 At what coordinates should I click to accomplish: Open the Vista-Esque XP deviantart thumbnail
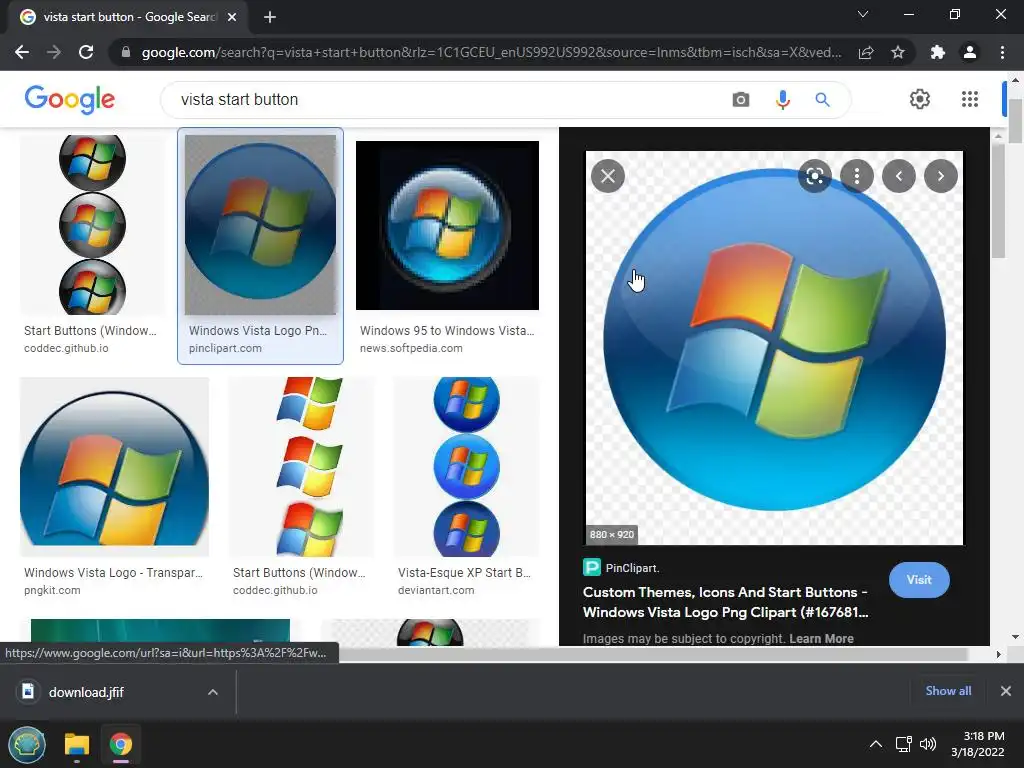(466, 466)
